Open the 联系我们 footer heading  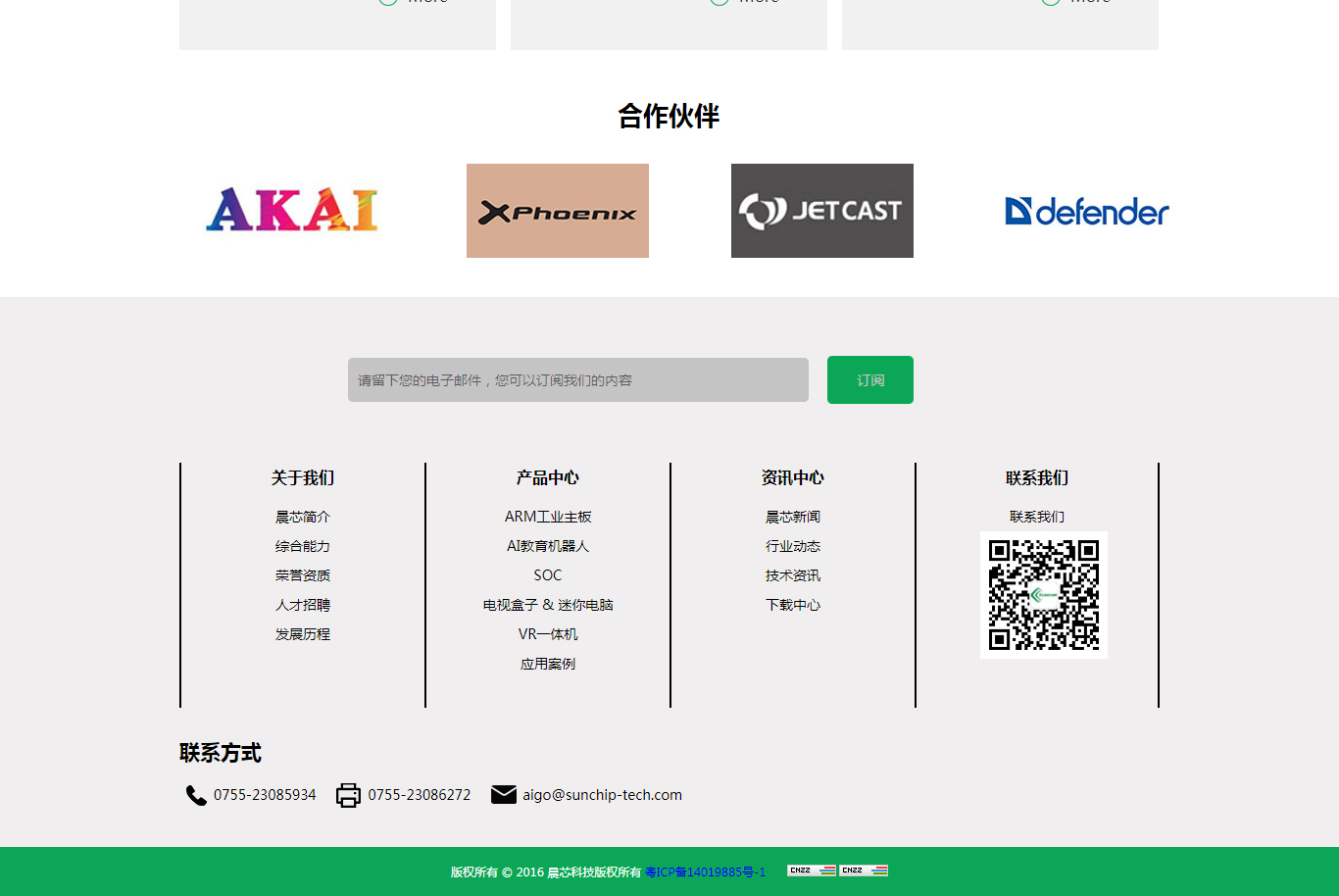pyautogui.click(x=1037, y=477)
